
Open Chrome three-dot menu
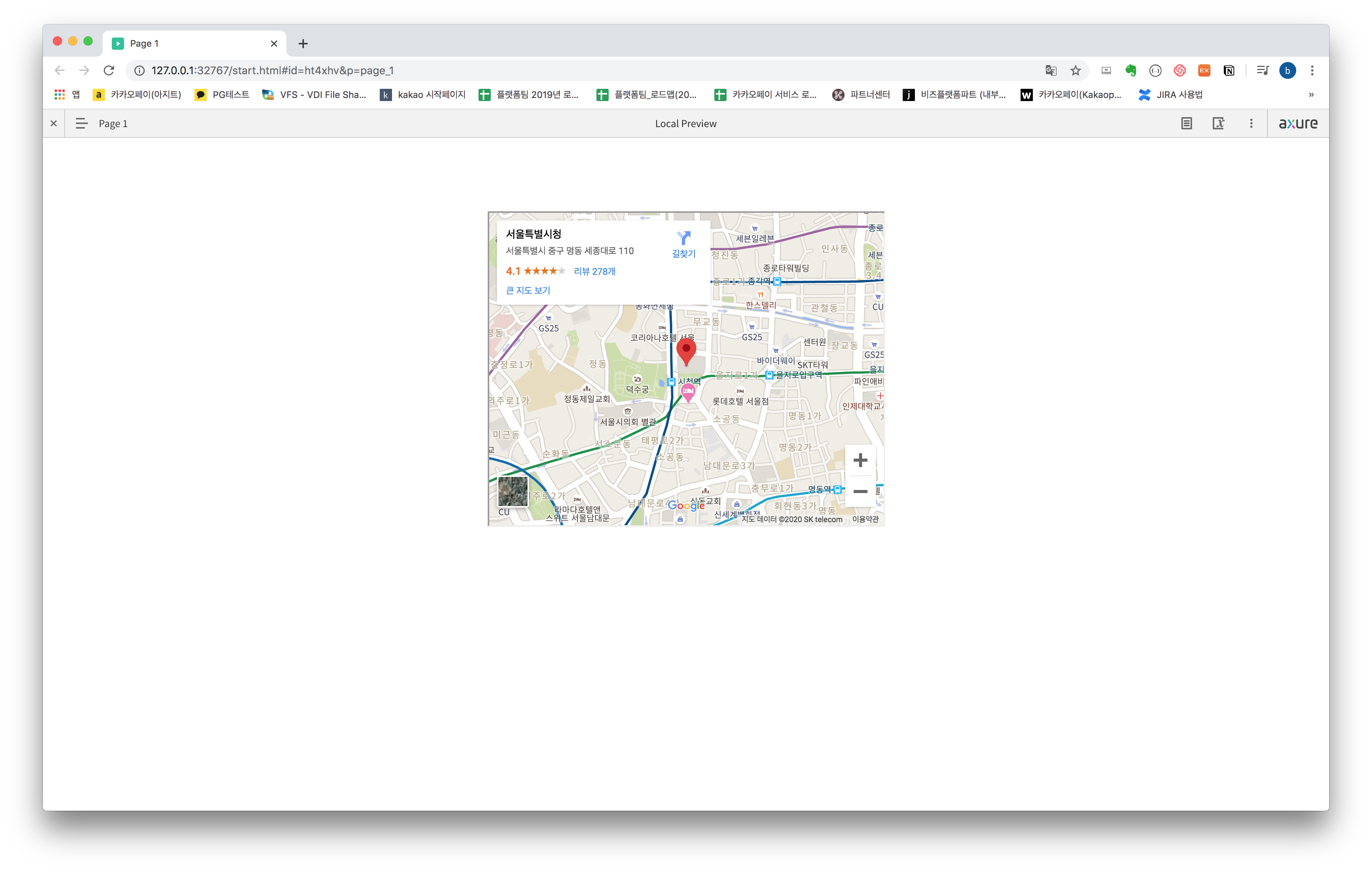click(x=1312, y=71)
